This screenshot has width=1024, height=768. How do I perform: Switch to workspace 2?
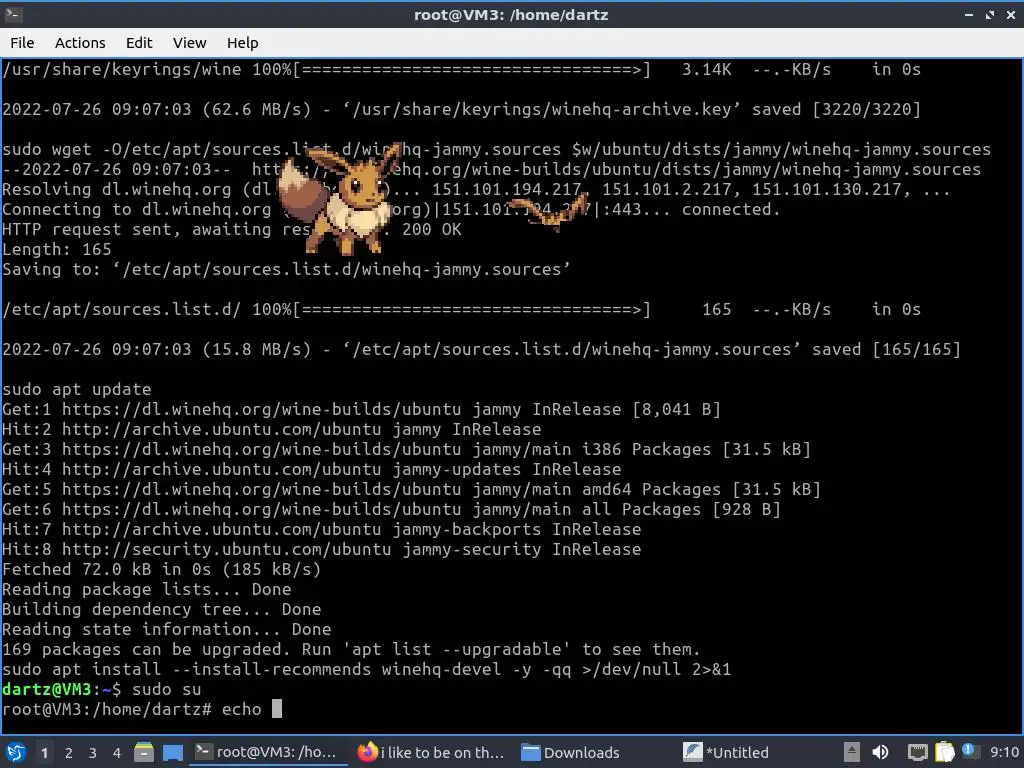point(69,753)
